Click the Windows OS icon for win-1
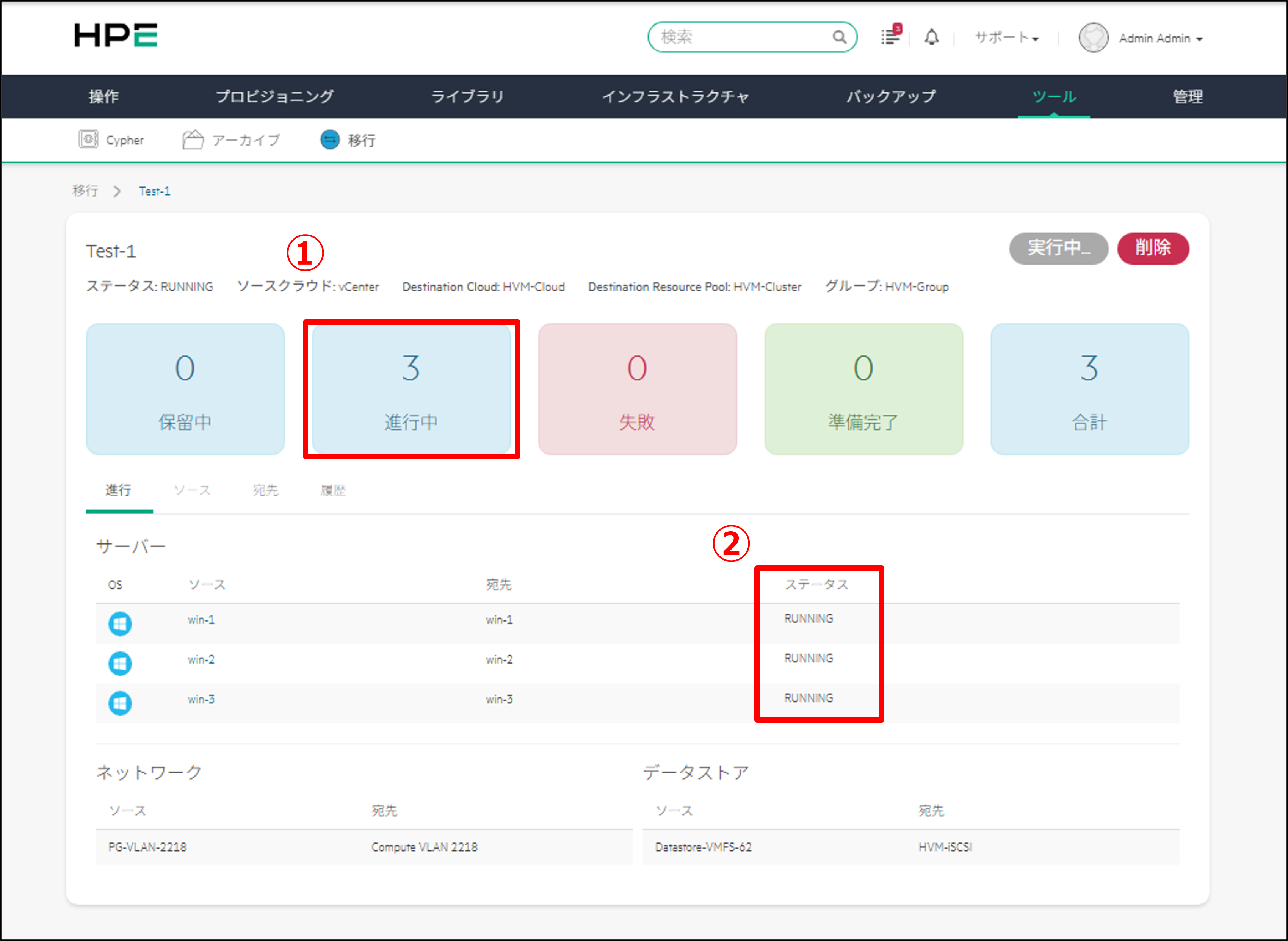 click(120, 624)
